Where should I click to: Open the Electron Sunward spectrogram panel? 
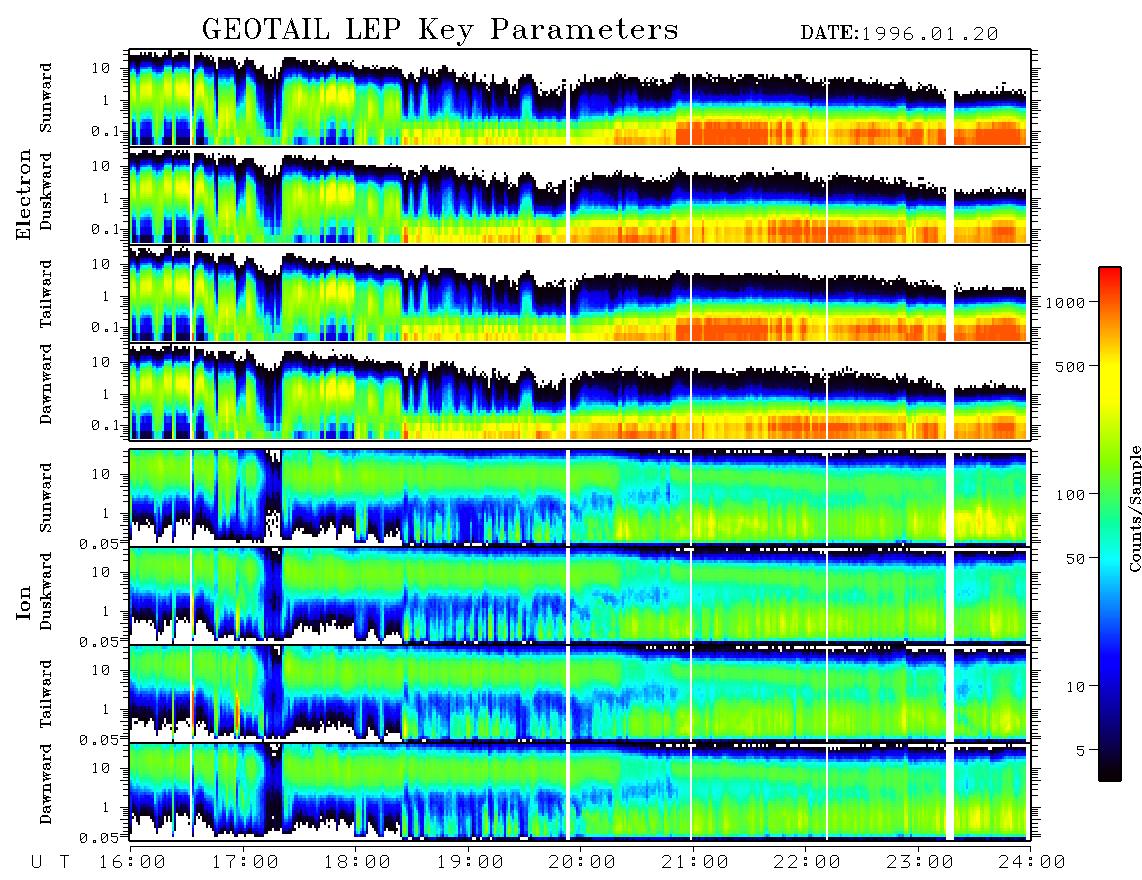[580, 98]
